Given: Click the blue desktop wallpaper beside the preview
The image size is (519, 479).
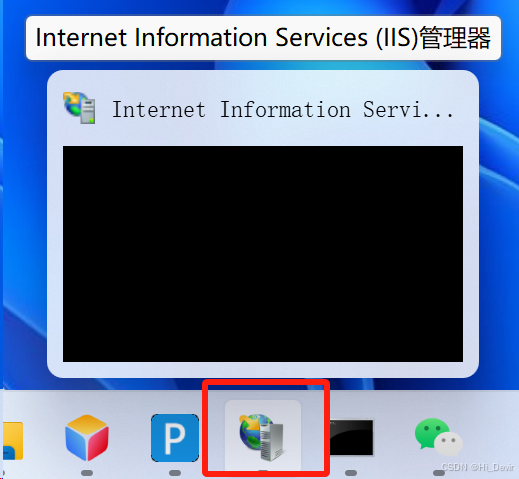Looking at the screenshot, I should 498,217.
